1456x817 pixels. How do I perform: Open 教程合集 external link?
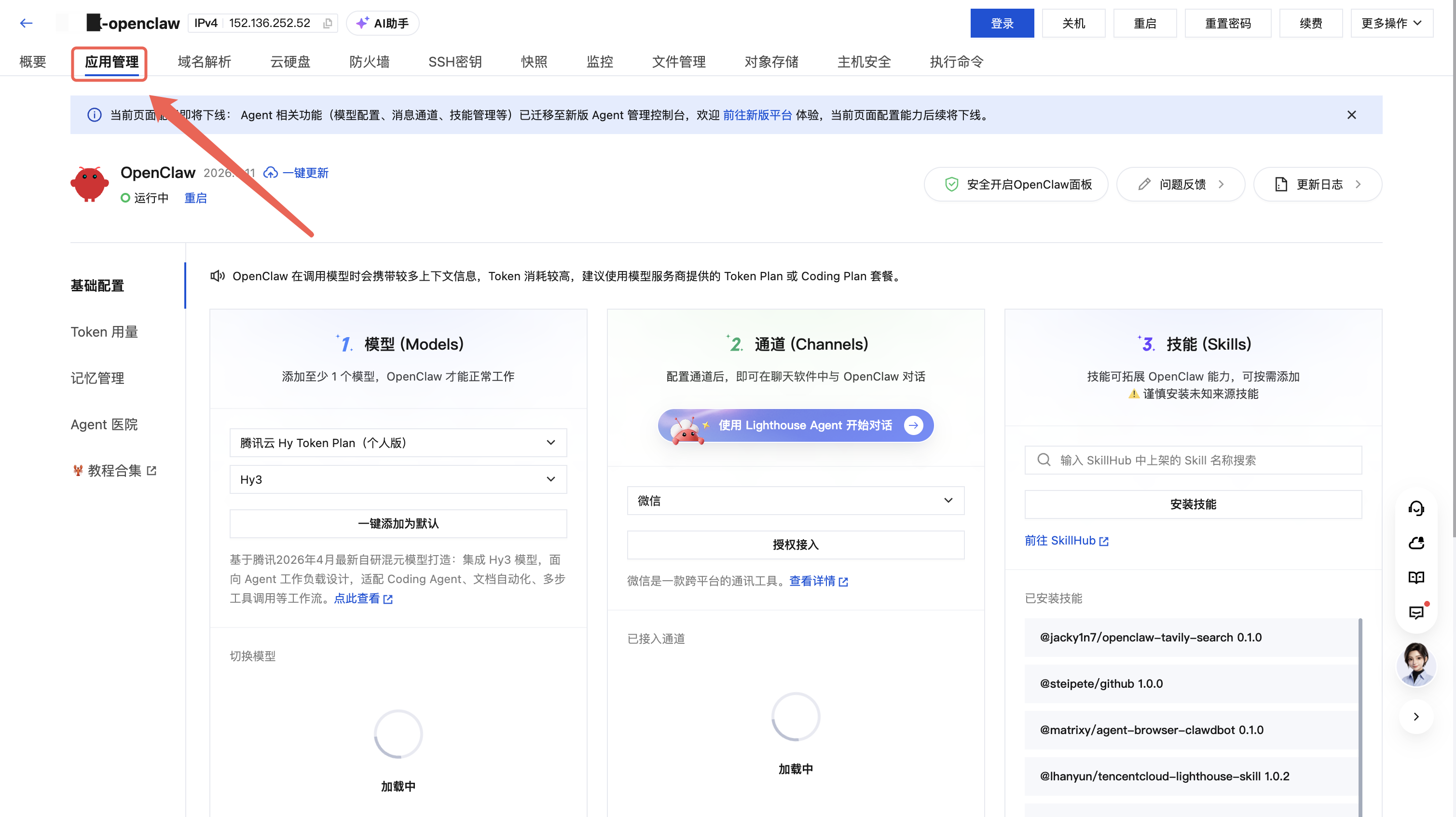[115, 471]
